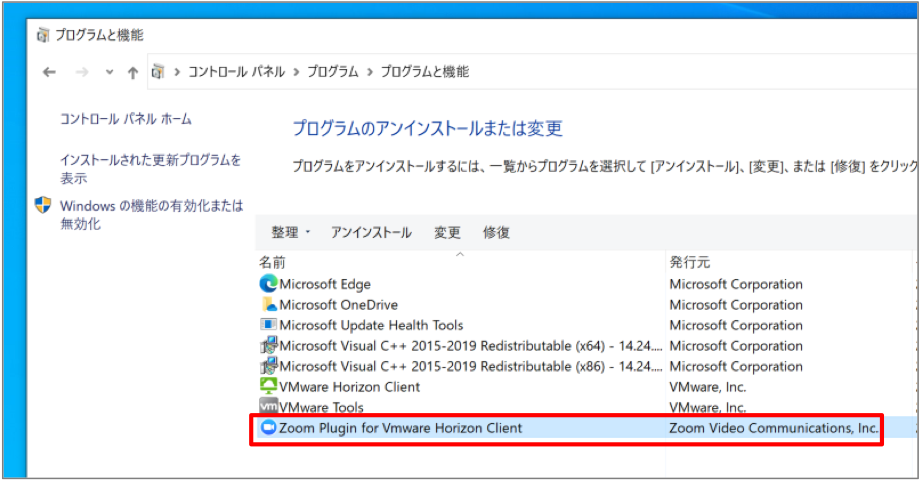Open インストールされた更新プログラムを表示 link

pyautogui.click(x=150, y=168)
